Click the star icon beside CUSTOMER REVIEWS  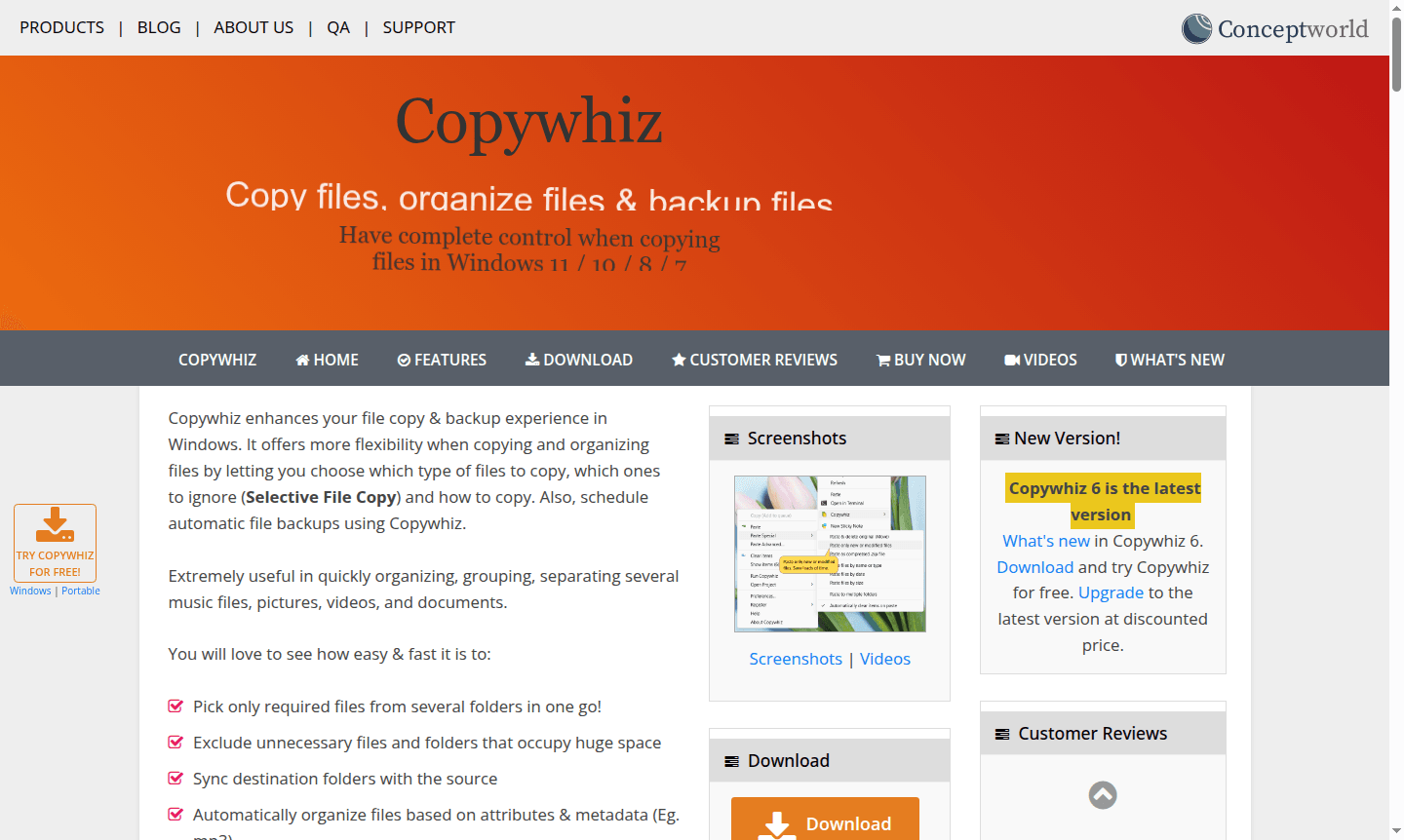(679, 360)
